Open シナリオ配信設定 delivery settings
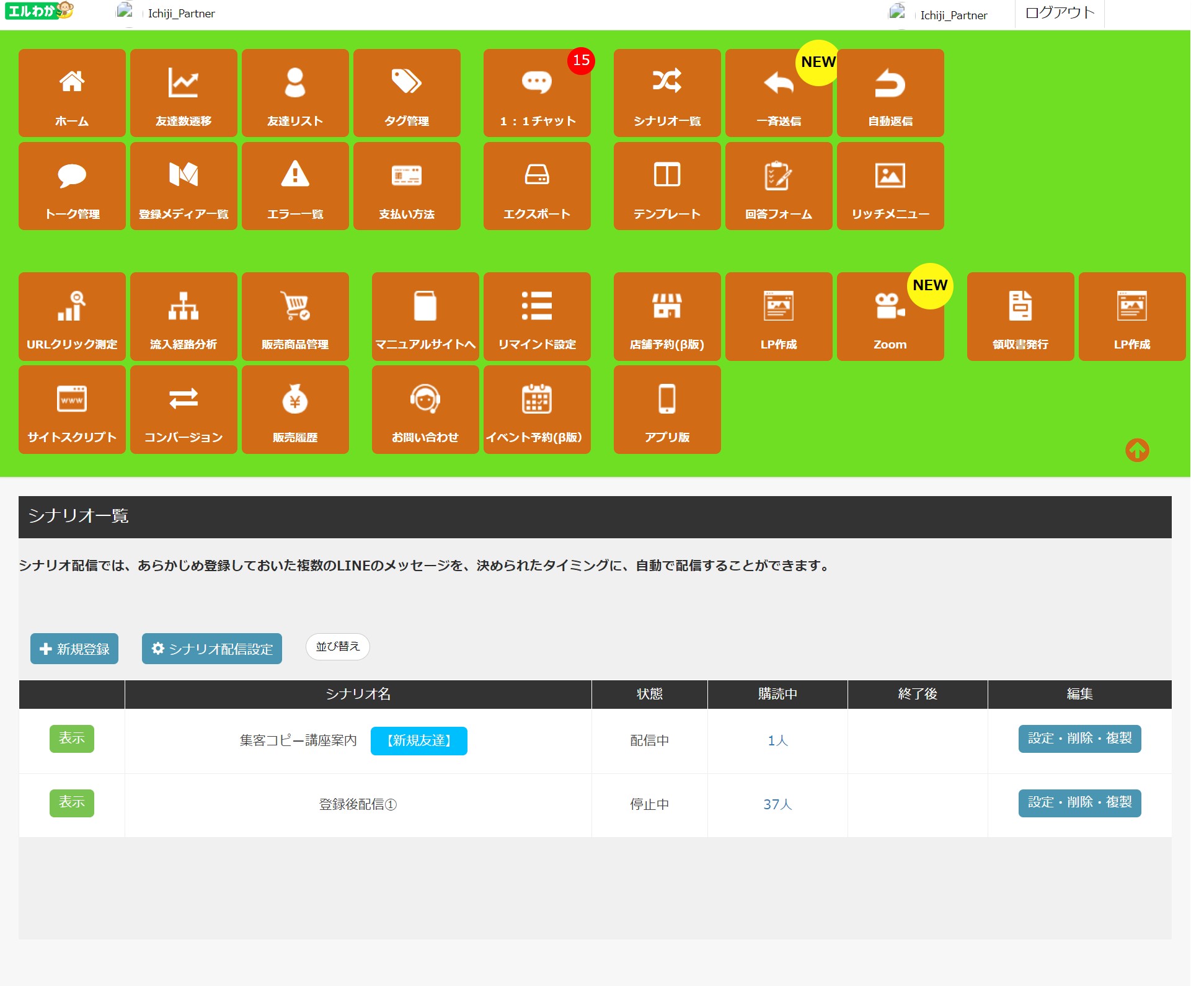This screenshot has height=986, width=1204. tap(212, 649)
